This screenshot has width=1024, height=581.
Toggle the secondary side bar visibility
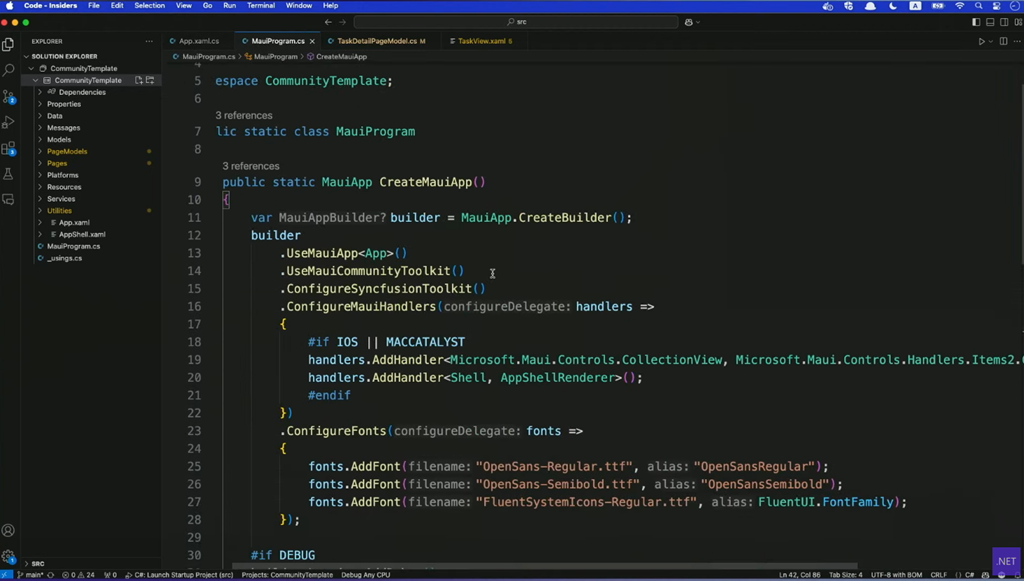pyautogui.click(x=1003, y=22)
